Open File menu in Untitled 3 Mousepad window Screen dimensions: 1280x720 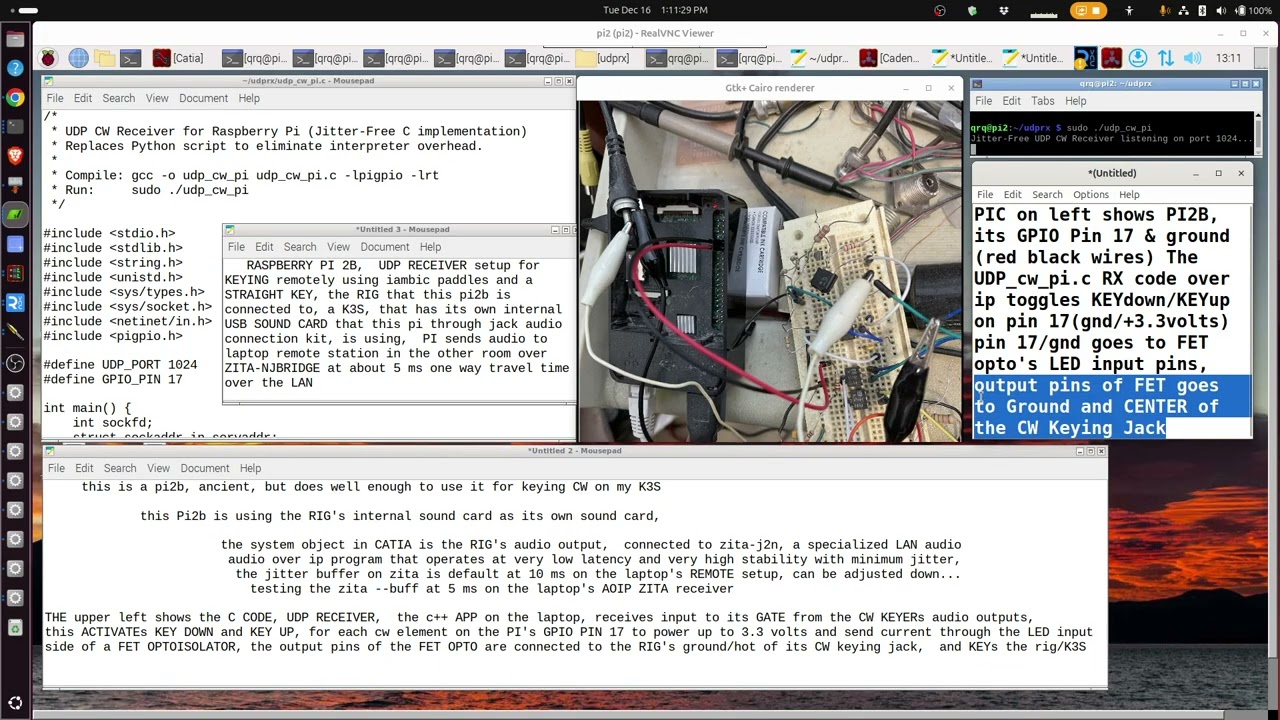click(x=236, y=247)
